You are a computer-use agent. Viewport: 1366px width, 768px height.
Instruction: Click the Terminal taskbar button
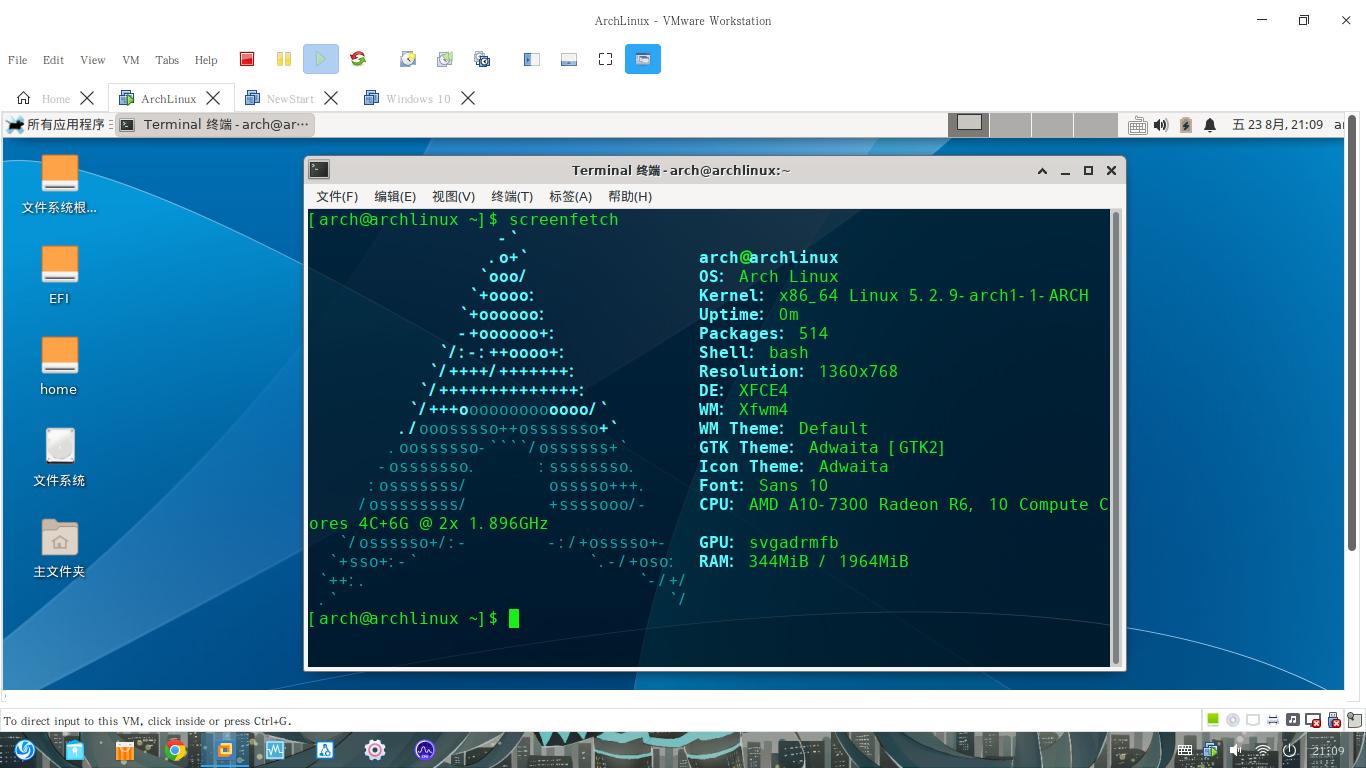coord(215,124)
